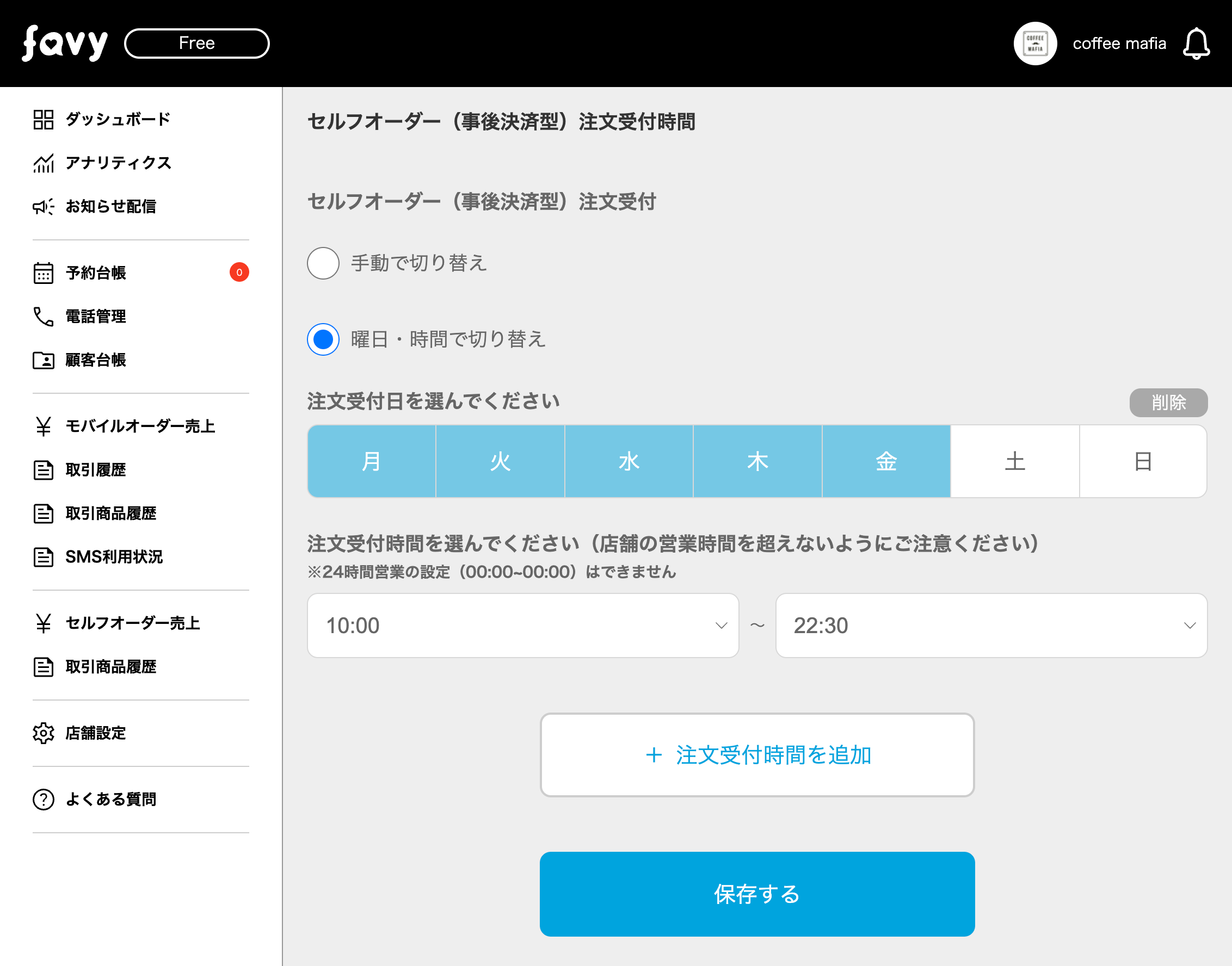
Task: Open ダッシュボード grid icon in sidebar
Action: (x=43, y=119)
